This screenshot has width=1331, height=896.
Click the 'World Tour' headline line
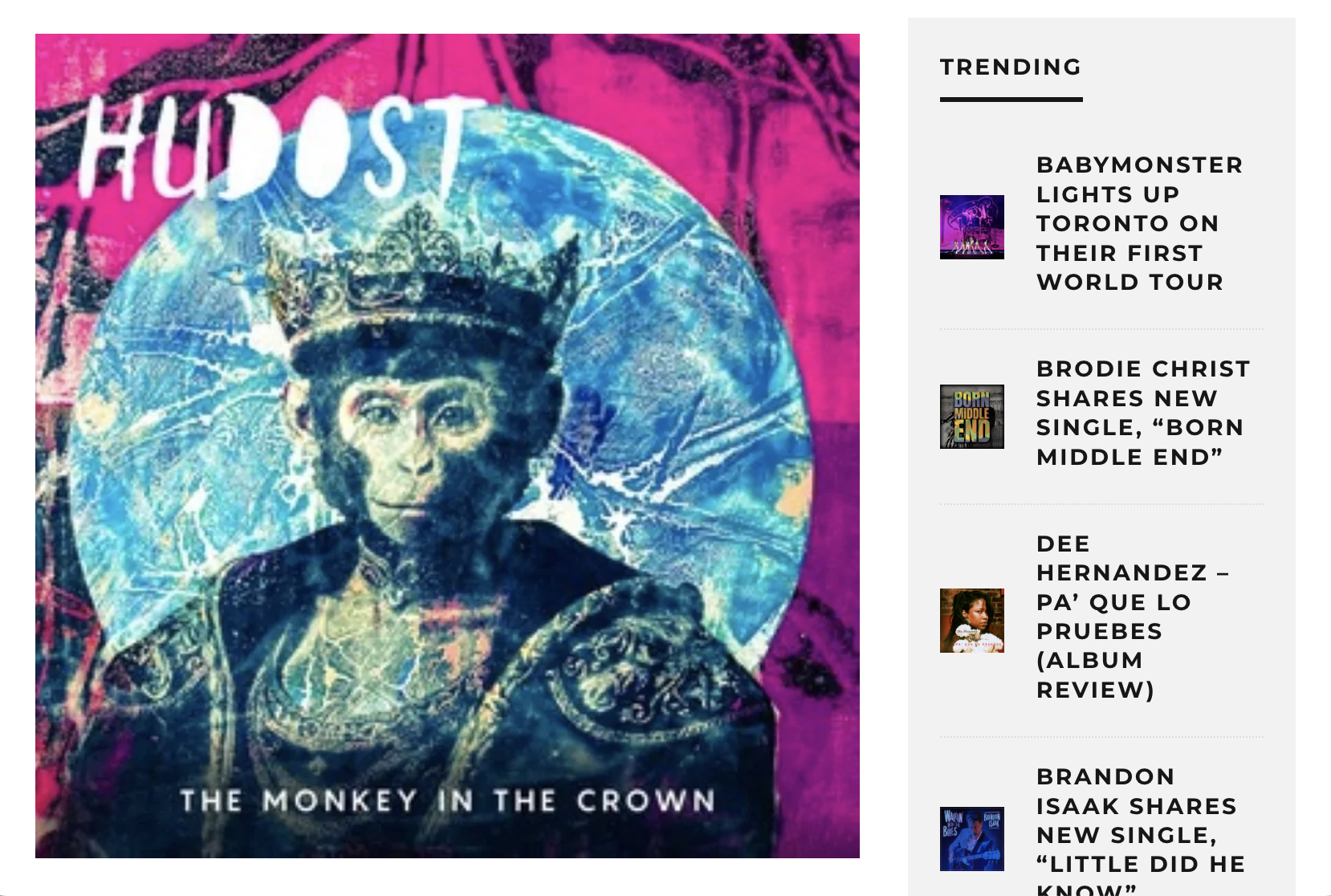[1130, 283]
